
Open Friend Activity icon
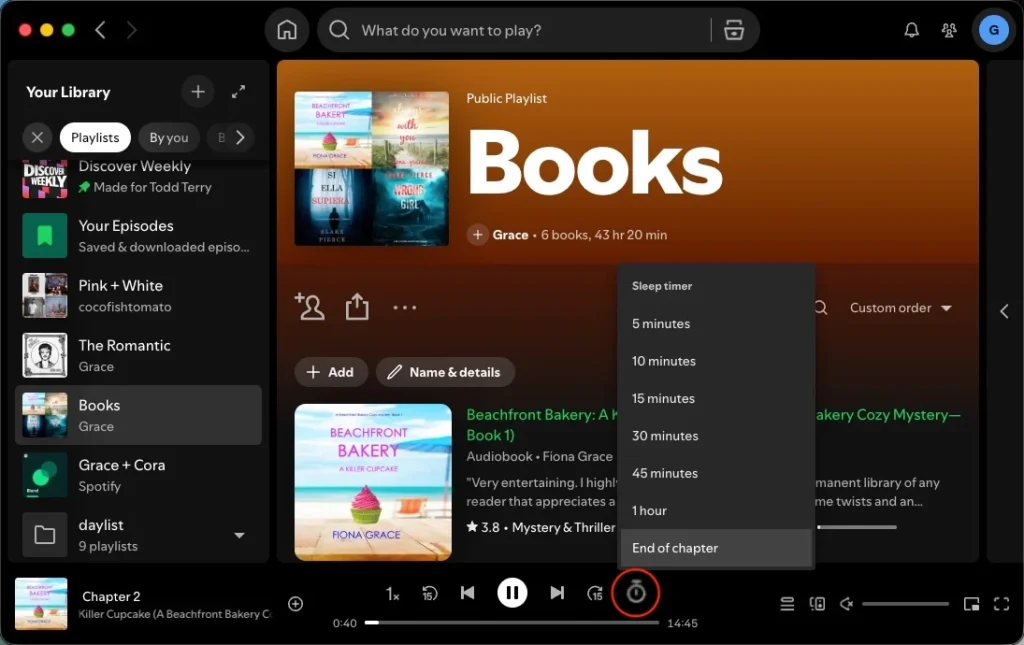coord(949,30)
